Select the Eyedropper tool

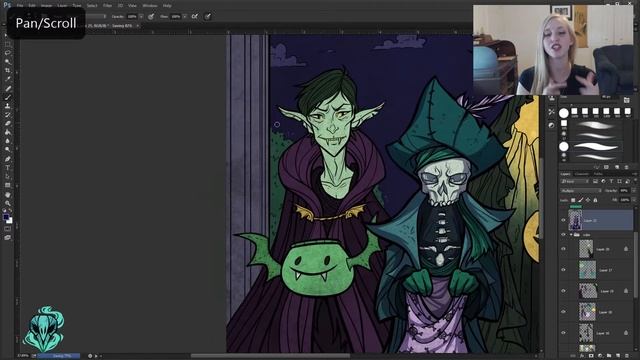[7, 79]
